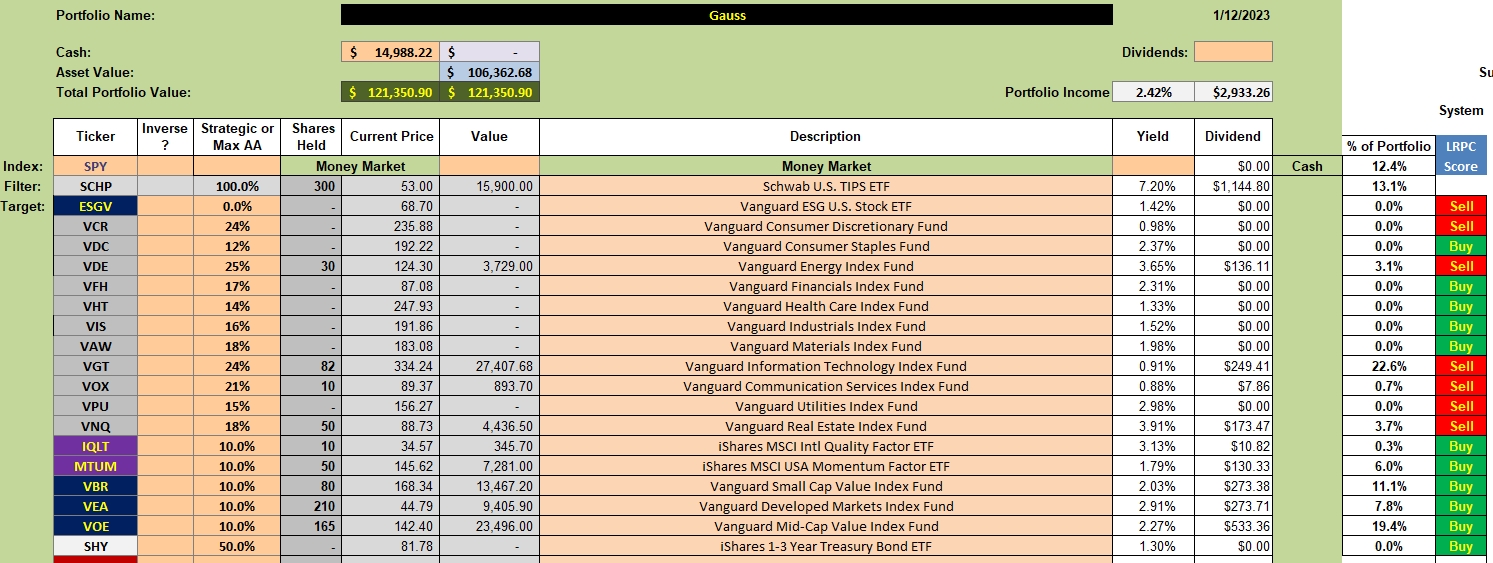Image resolution: width=1493 pixels, height=563 pixels.
Task: Select Schwab U.S. TIPS ETF description
Action: pos(825,186)
